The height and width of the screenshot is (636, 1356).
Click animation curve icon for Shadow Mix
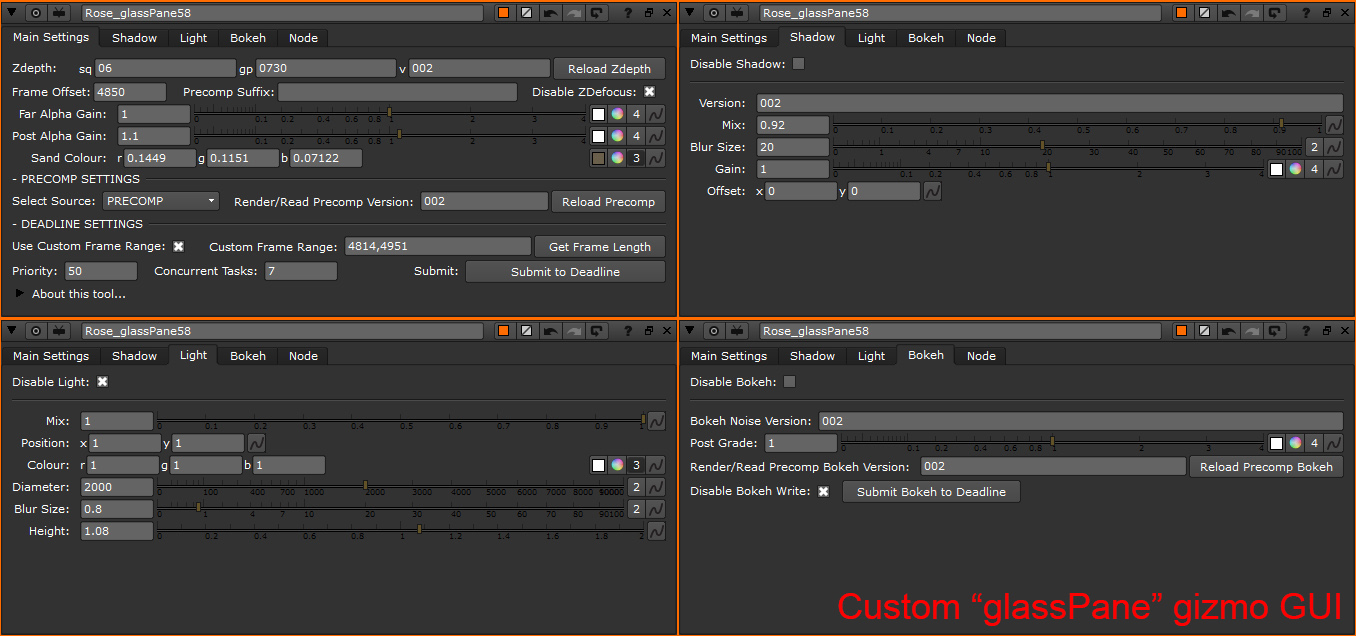(1333, 125)
